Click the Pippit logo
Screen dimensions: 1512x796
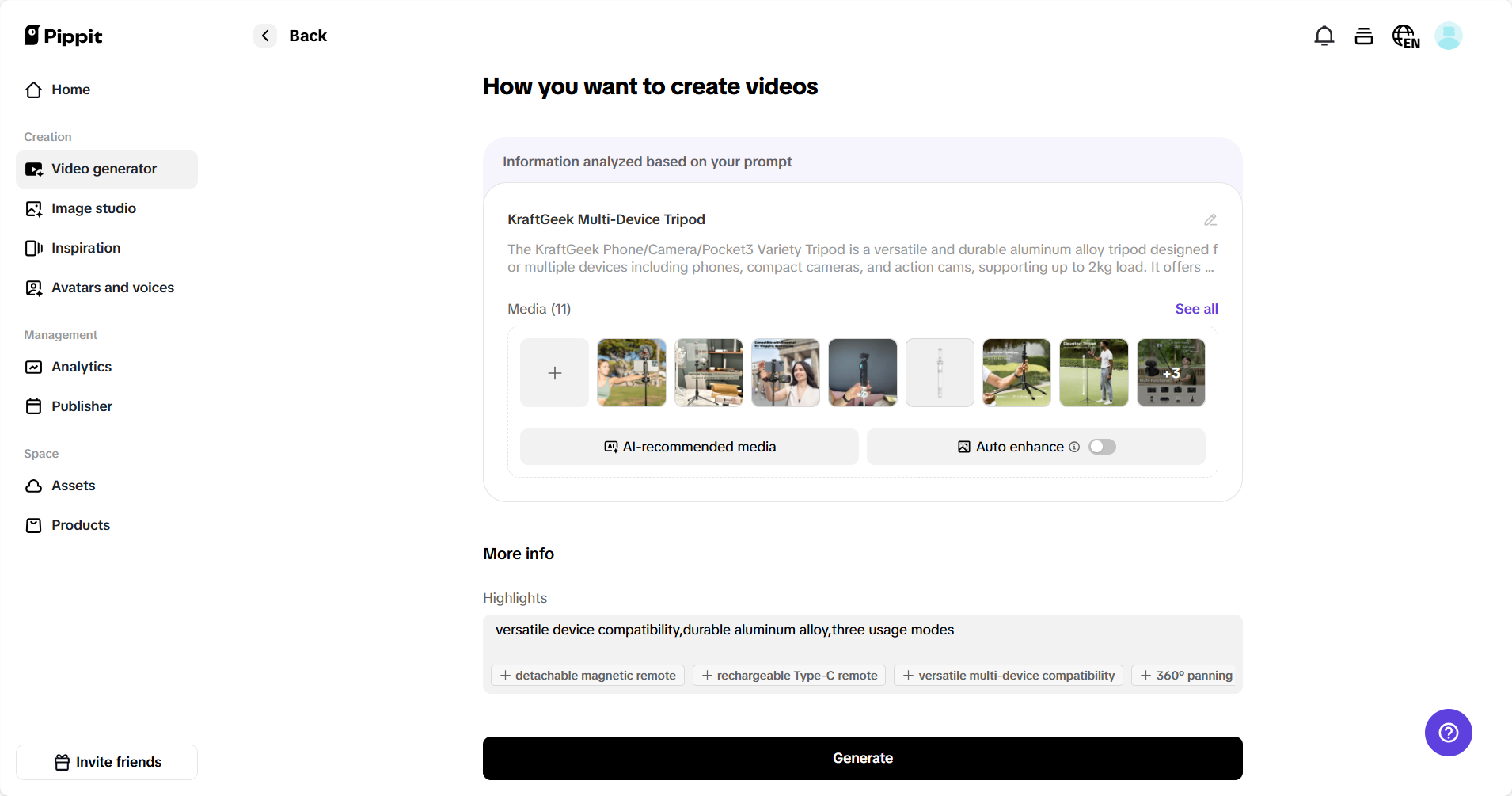point(63,36)
